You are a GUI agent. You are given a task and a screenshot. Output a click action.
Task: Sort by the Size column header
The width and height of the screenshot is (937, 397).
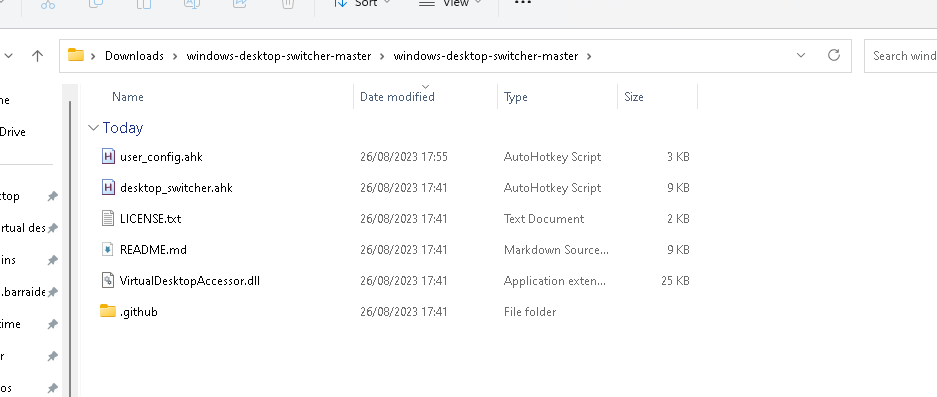click(634, 97)
